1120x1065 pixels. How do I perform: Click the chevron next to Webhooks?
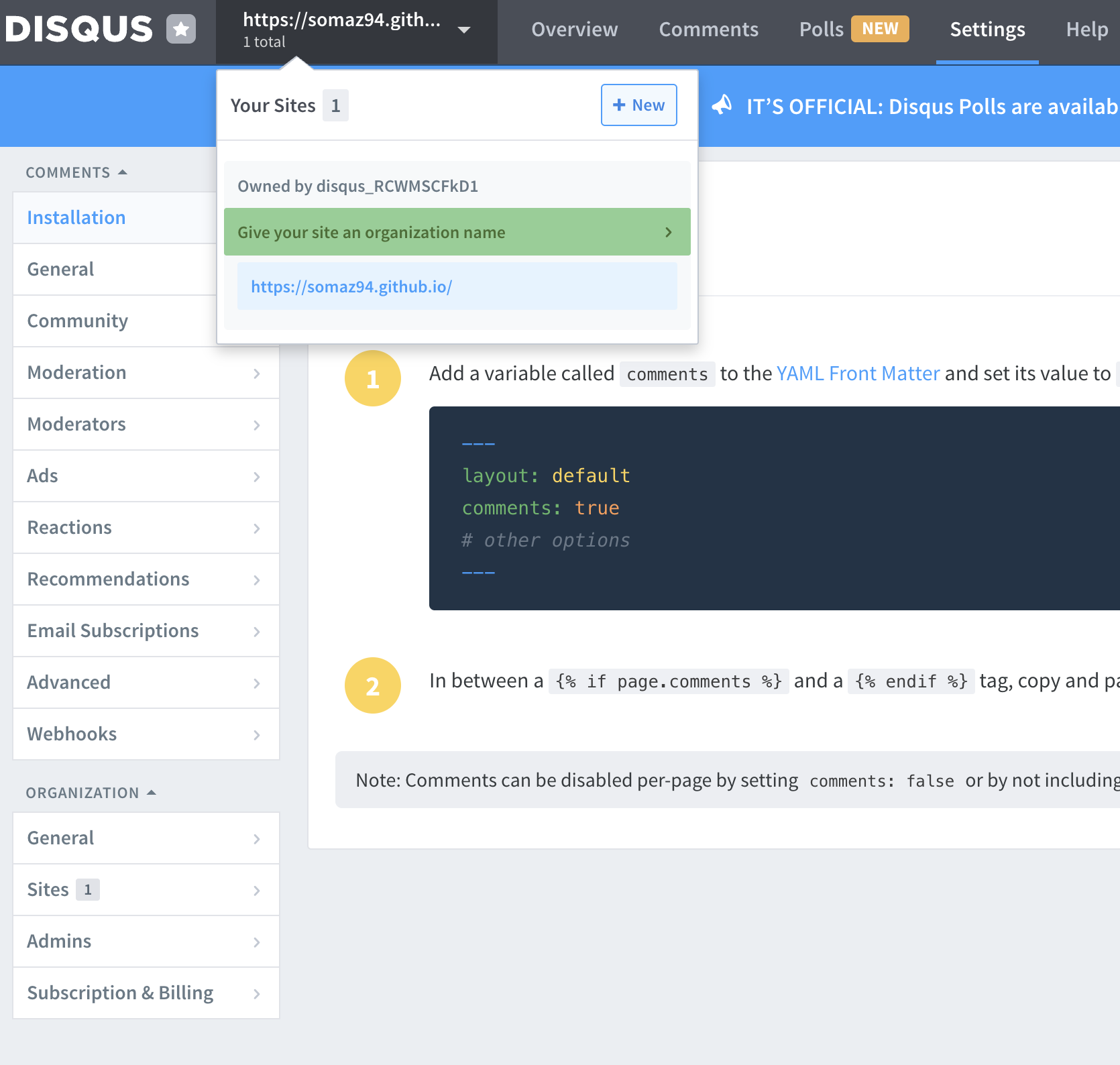coord(257,735)
